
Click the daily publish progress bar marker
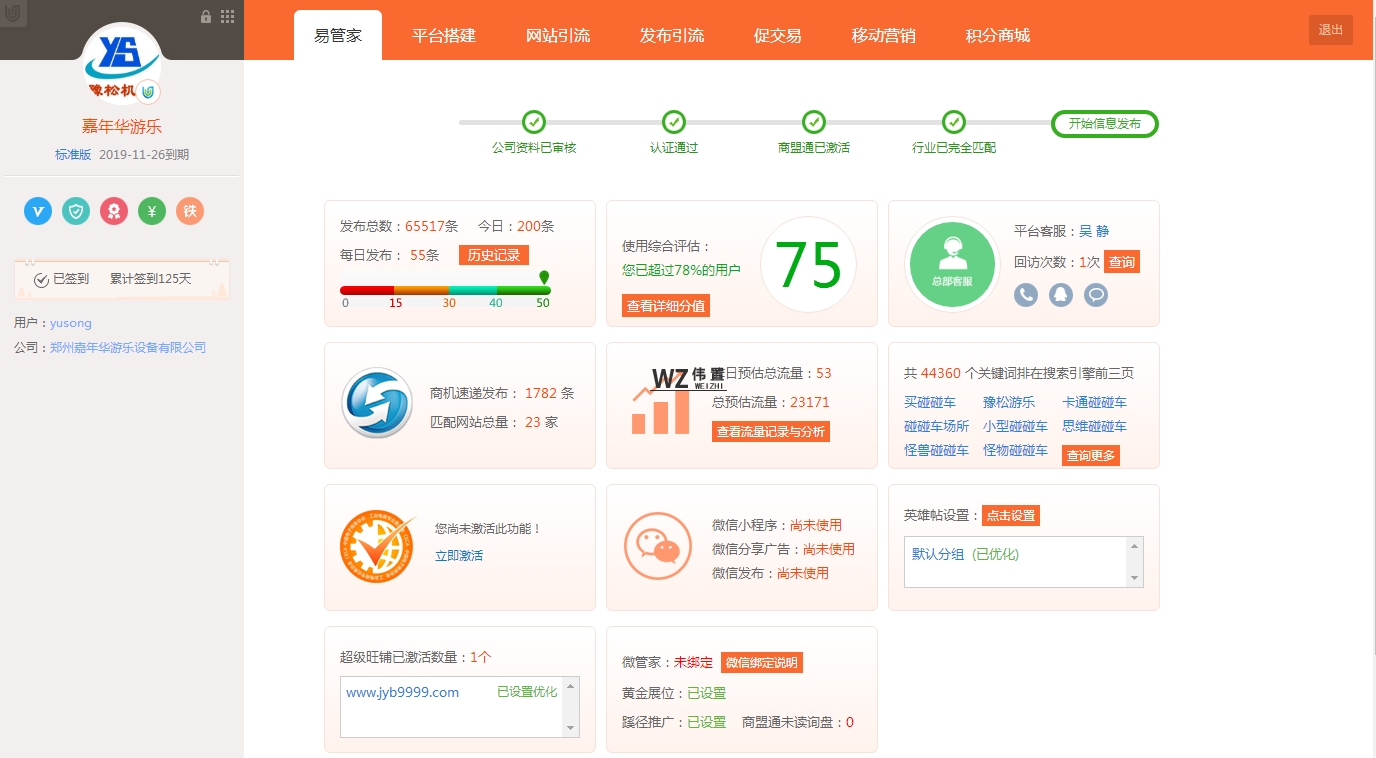tap(544, 278)
